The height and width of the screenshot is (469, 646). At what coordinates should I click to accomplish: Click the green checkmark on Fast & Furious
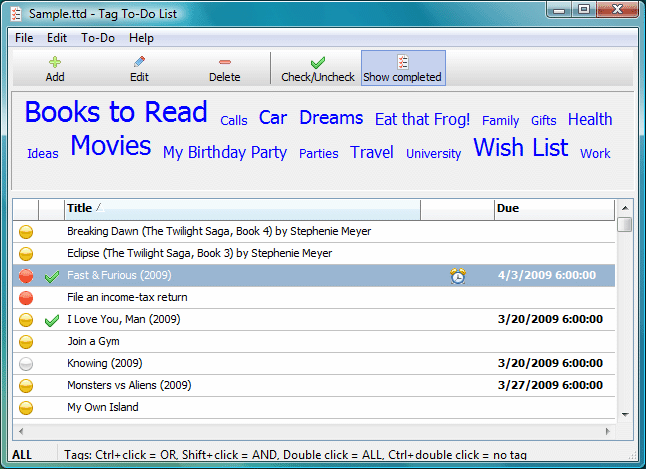[x=52, y=277]
